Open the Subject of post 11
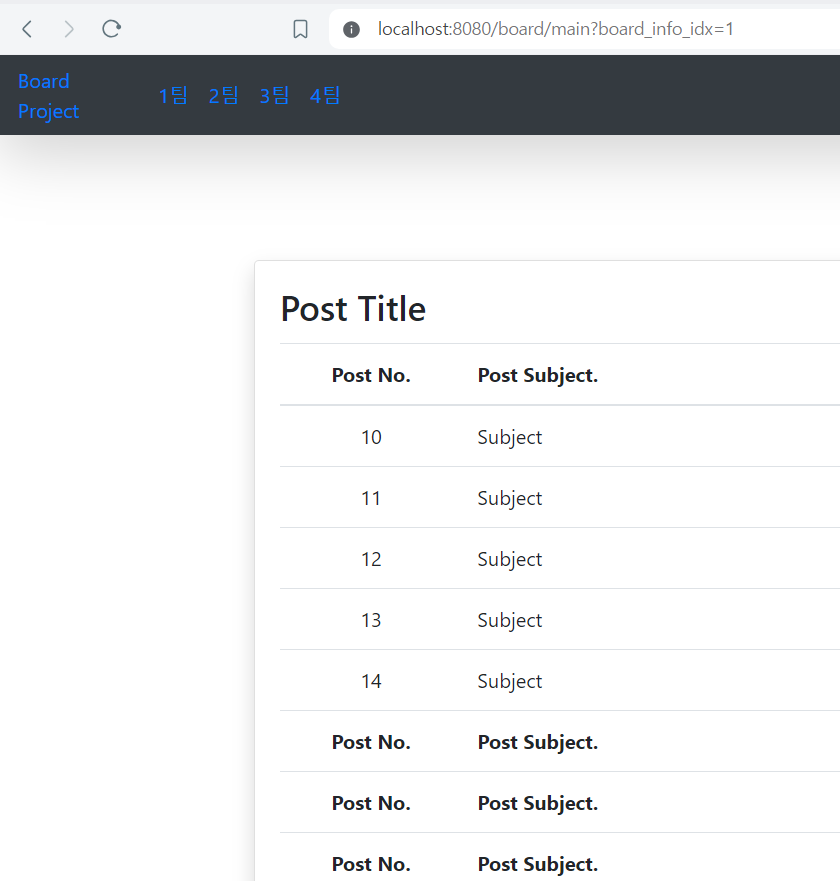 pos(510,498)
